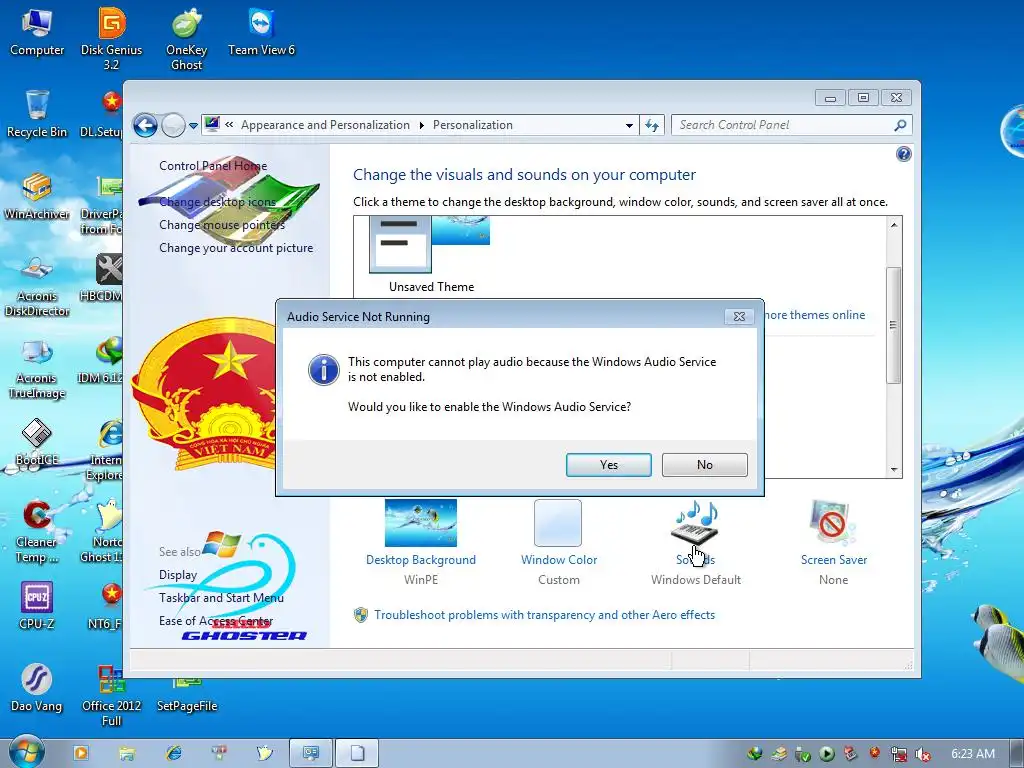Open Acronis DiskDirector desktop icon
The height and width of the screenshot is (768, 1024).
tap(37, 286)
